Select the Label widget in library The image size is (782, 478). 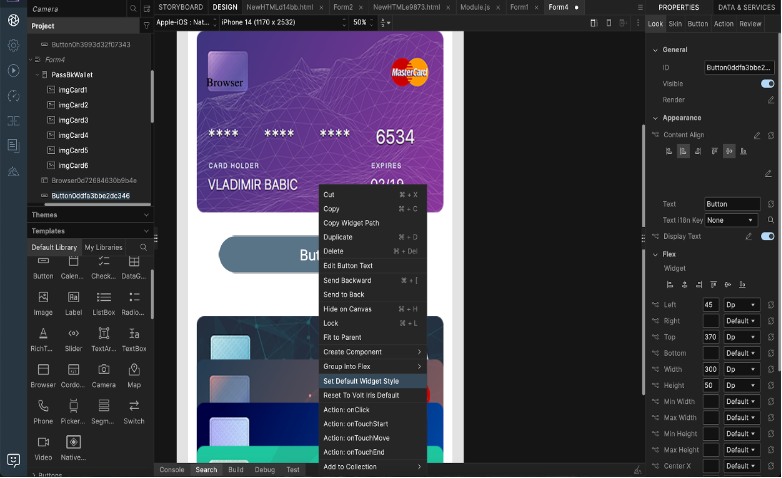point(73,303)
